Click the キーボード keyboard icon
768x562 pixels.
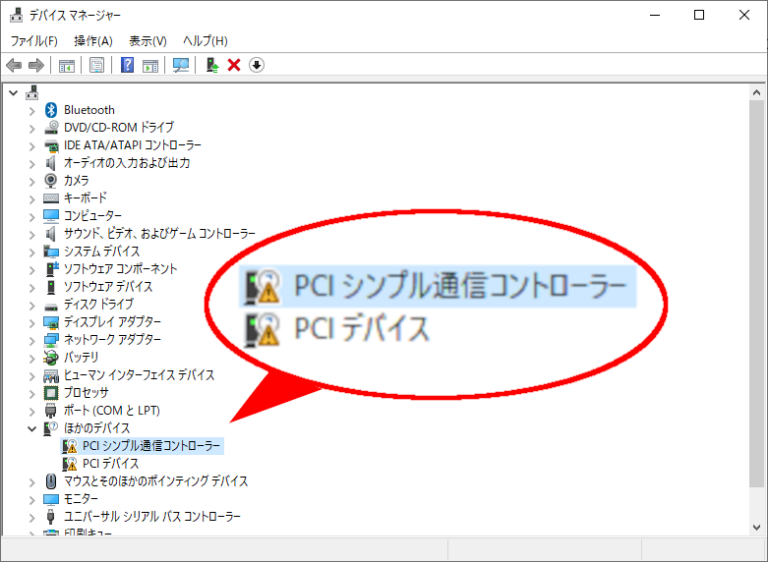point(51,198)
